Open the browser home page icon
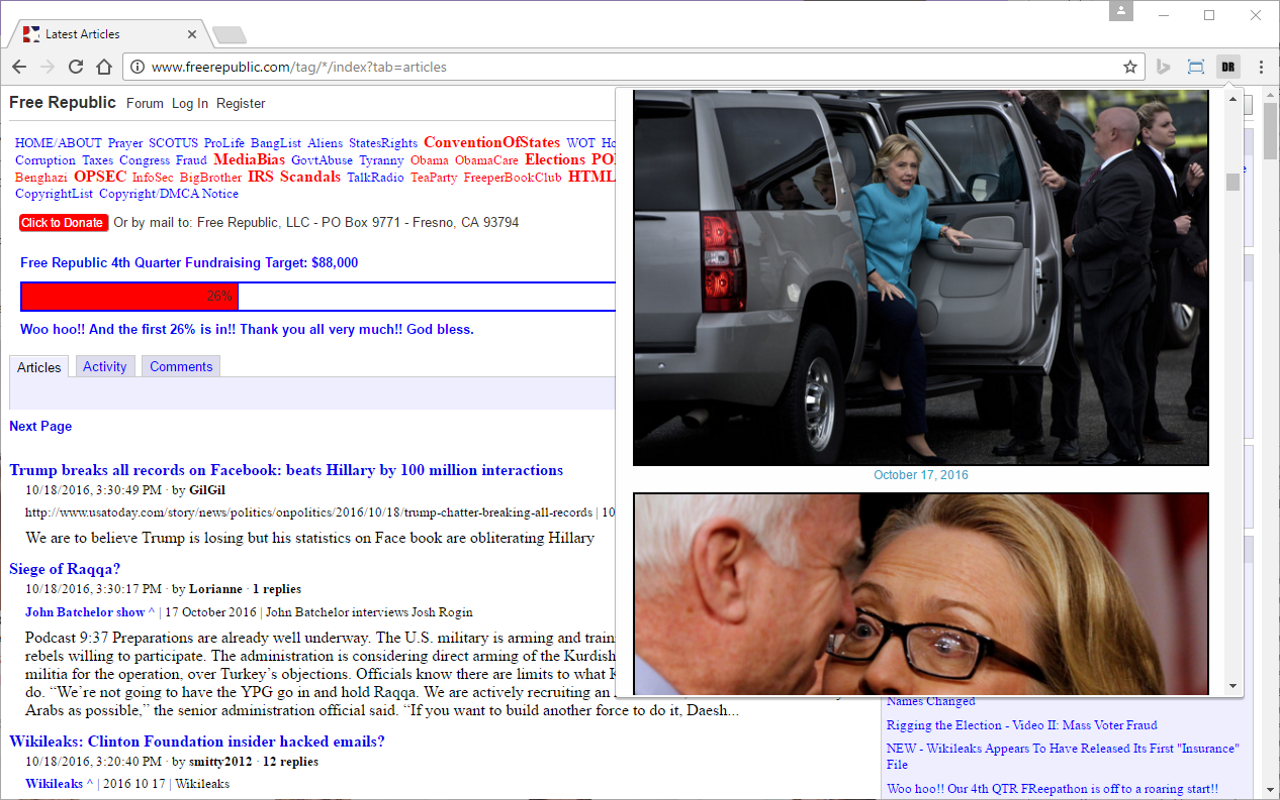Screen dimensions: 1280x800 click(x=104, y=67)
